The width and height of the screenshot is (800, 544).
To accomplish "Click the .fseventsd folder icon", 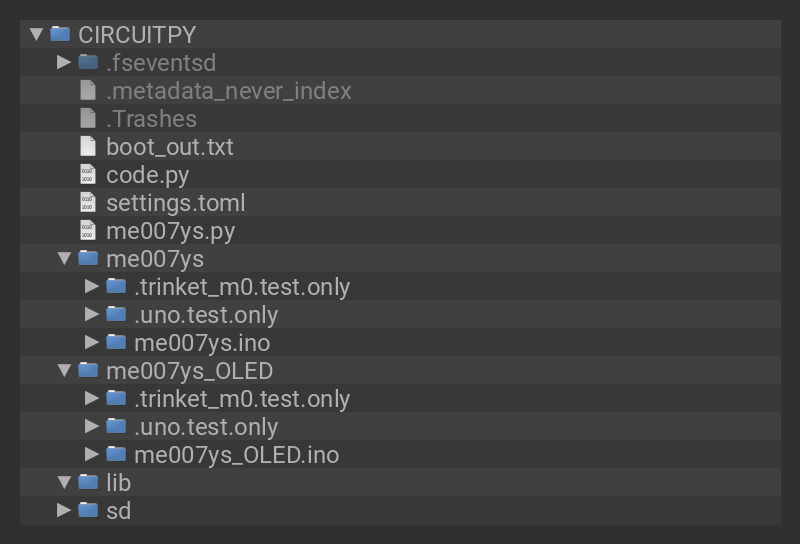I will tap(88, 63).
